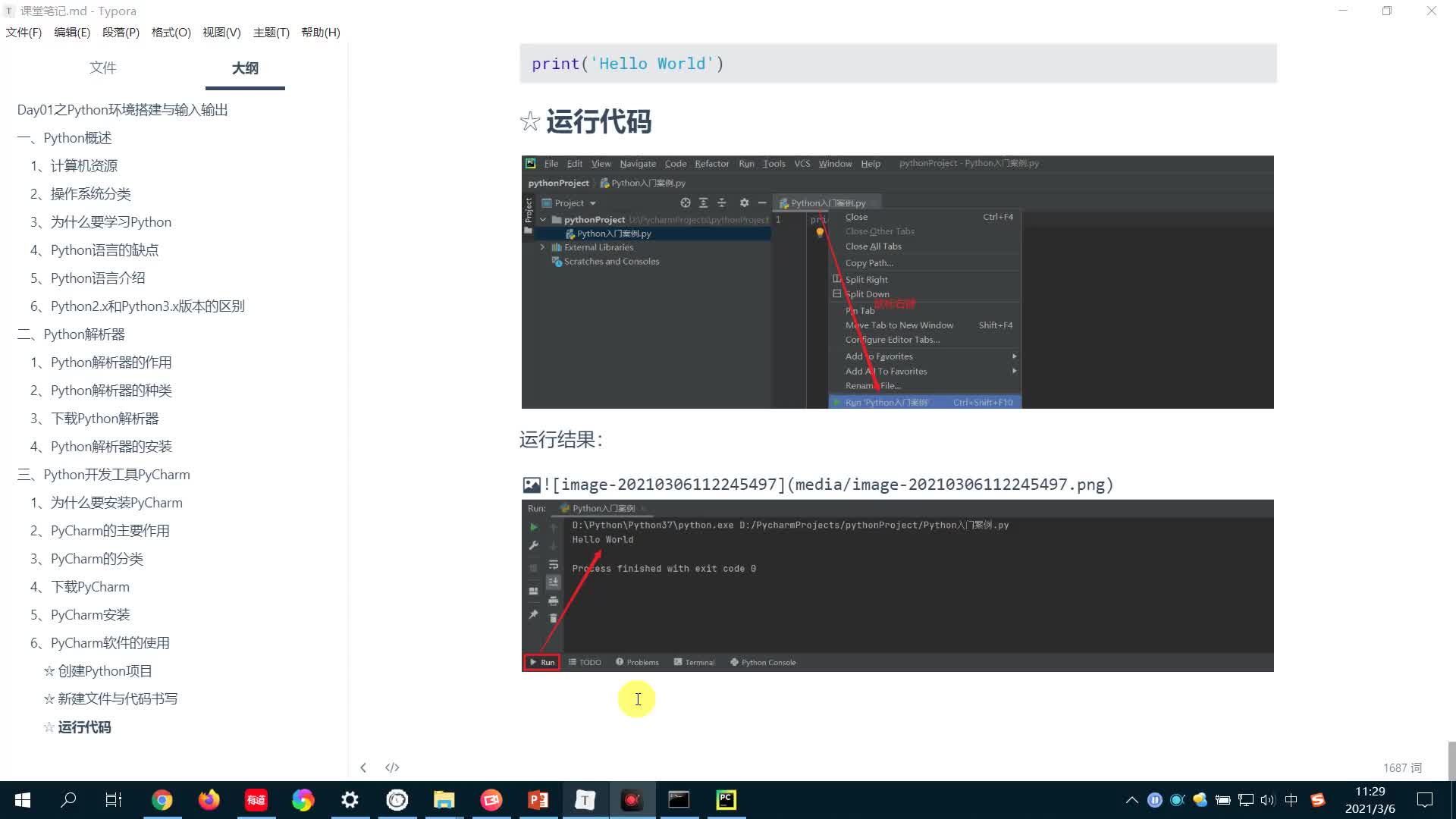Open the 编辑(E) menu

[x=72, y=33]
